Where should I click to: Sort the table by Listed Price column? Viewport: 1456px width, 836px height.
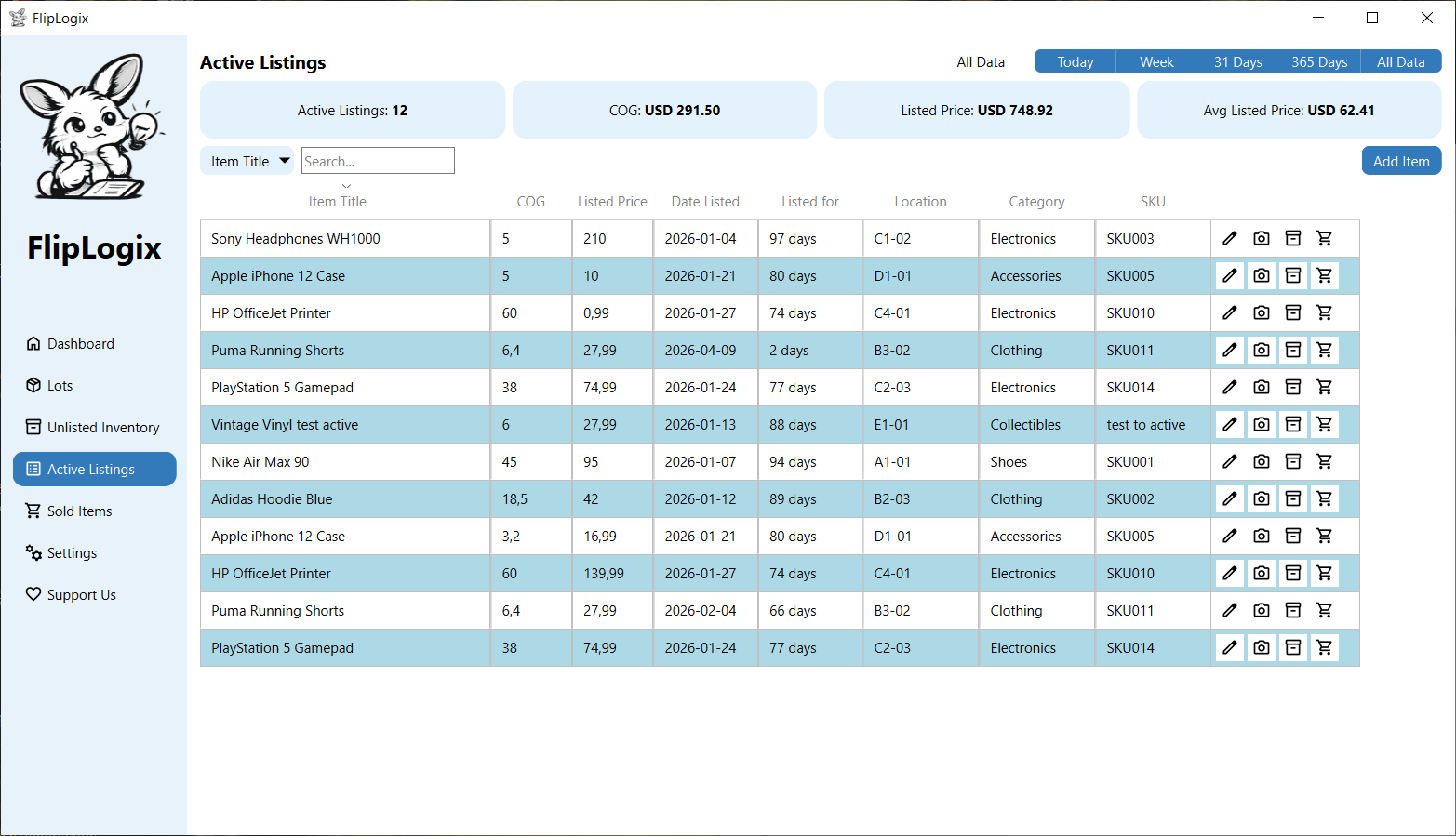coord(611,202)
